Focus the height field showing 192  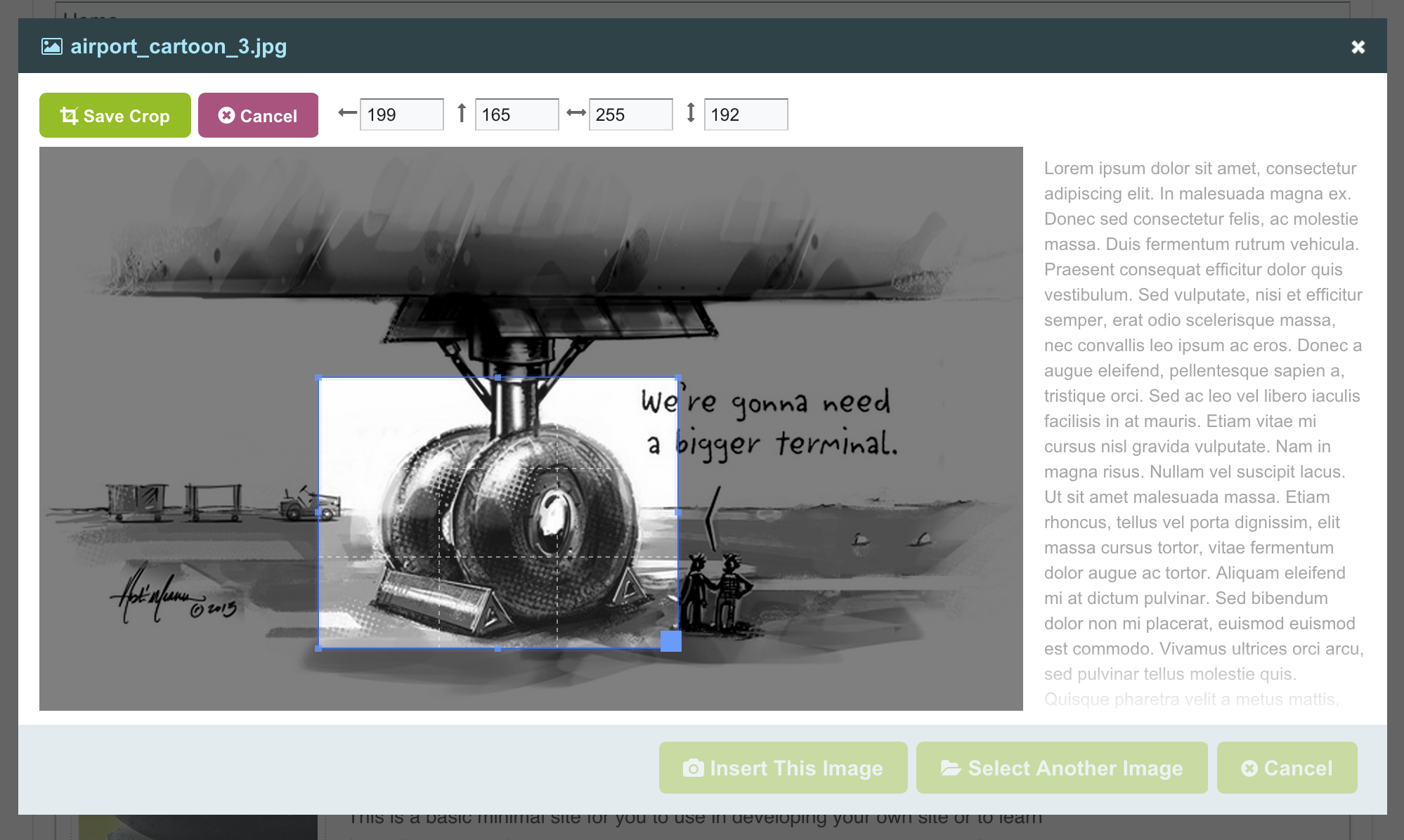pyautogui.click(x=746, y=114)
